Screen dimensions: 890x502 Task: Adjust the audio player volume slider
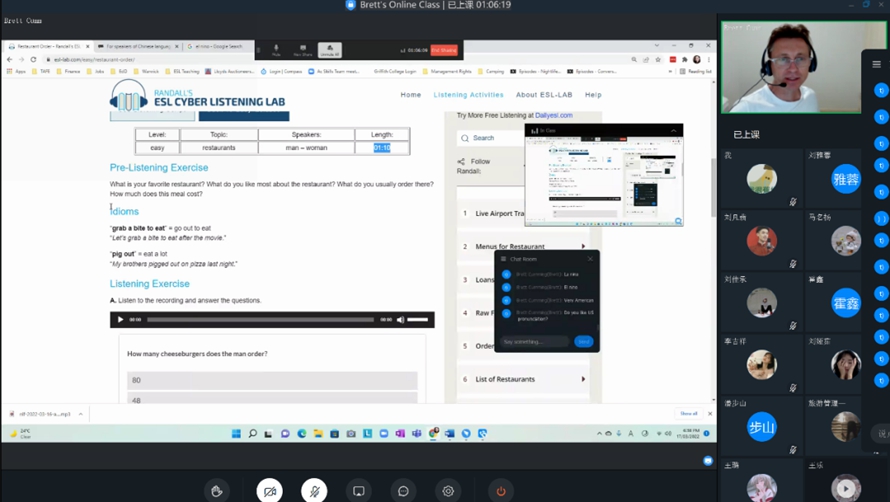coord(418,320)
